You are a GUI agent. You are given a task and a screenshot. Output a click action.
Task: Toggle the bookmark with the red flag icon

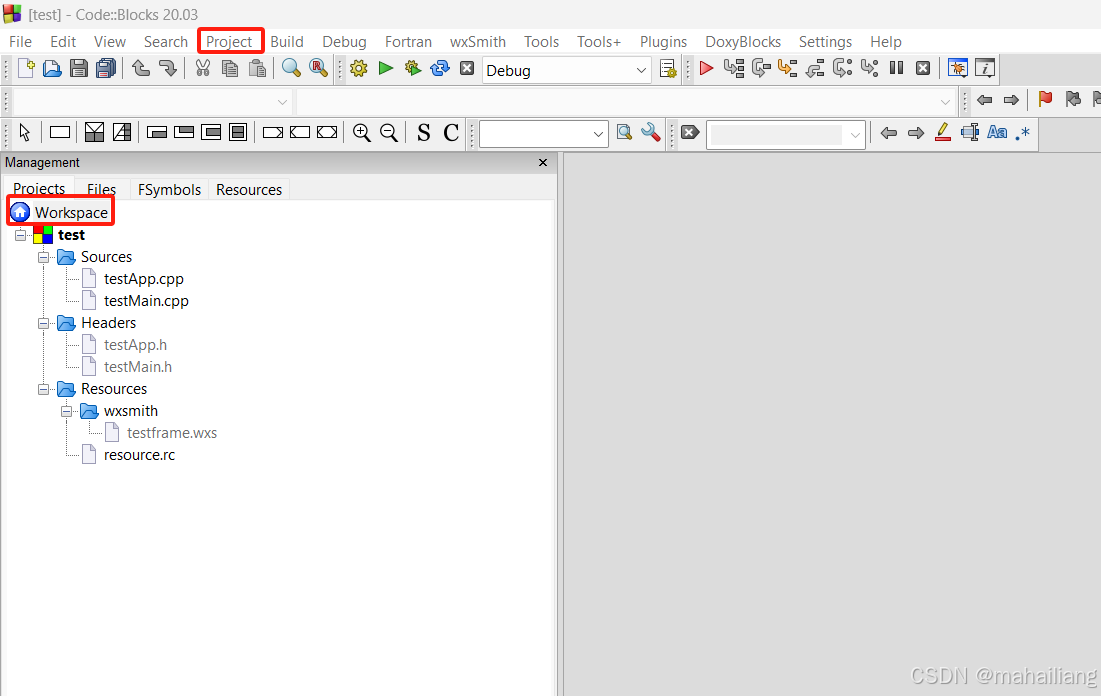click(1046, 99)
